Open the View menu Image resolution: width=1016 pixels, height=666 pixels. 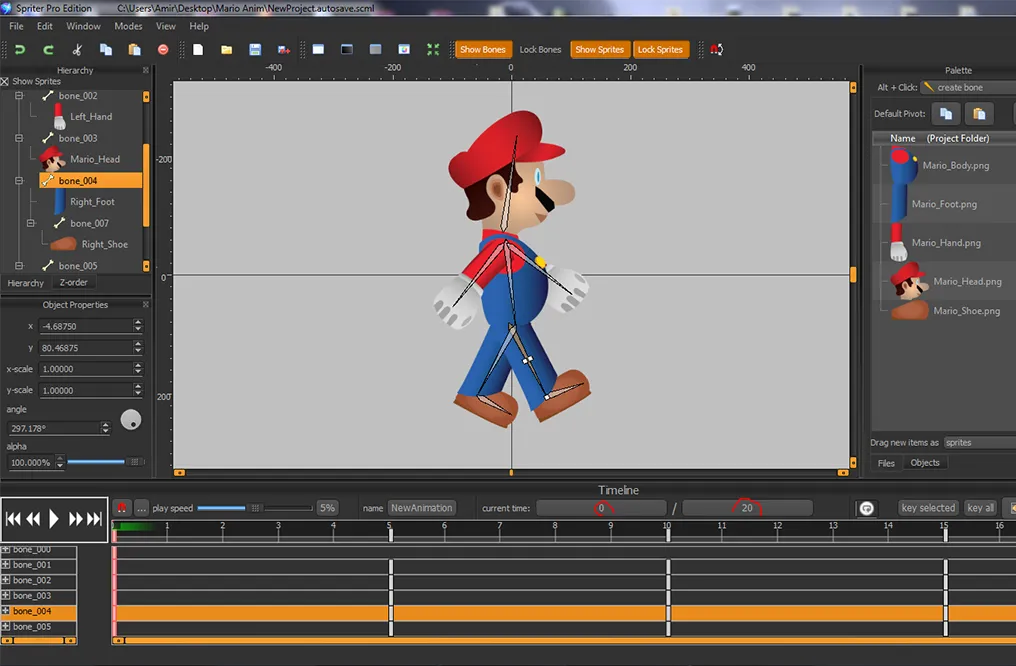[x=166, y=27]
